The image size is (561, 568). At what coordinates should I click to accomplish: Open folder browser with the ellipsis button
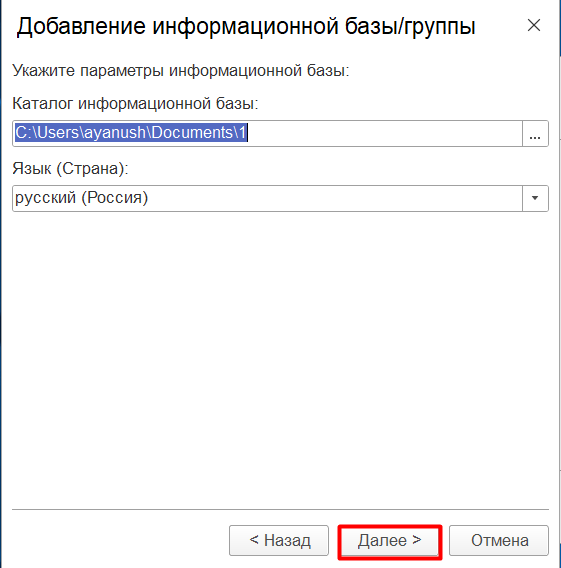click(535, 133)
